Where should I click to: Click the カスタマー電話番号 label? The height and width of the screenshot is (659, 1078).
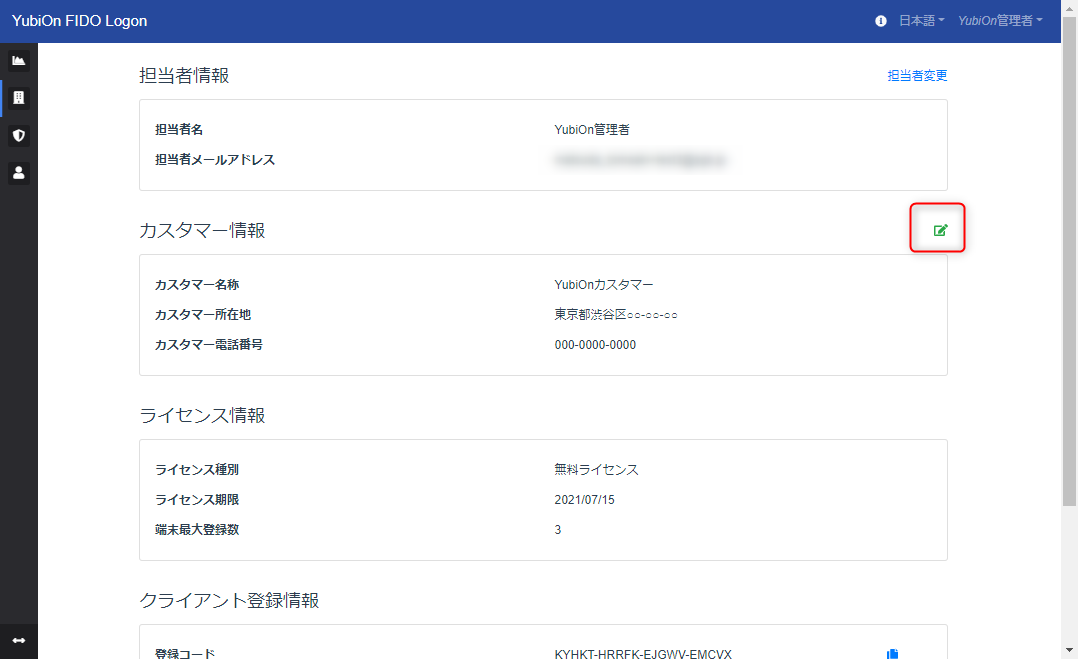click(x=209, y=345)
